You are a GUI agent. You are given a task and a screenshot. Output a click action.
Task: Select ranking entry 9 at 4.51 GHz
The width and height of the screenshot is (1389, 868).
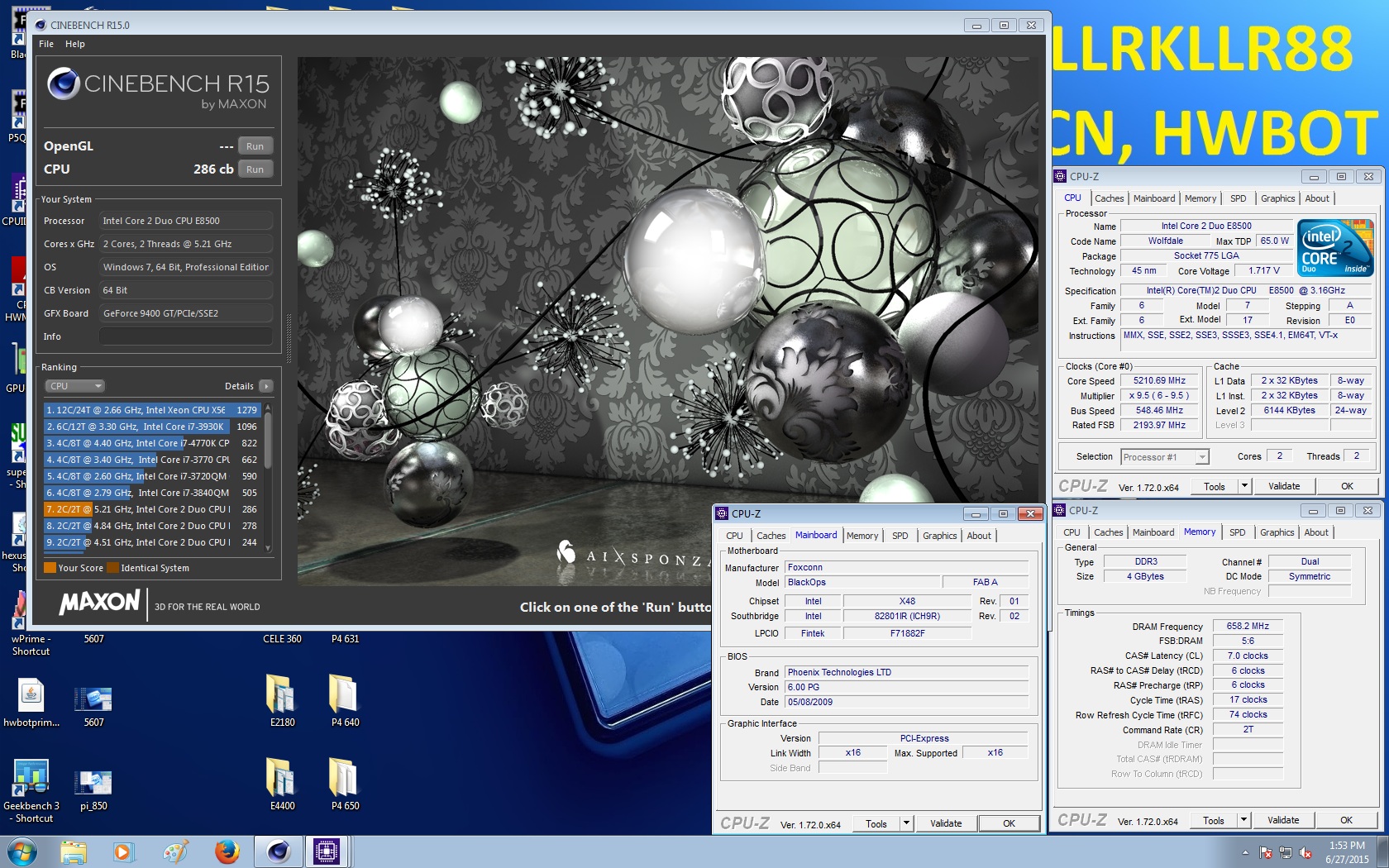point(153,542)
